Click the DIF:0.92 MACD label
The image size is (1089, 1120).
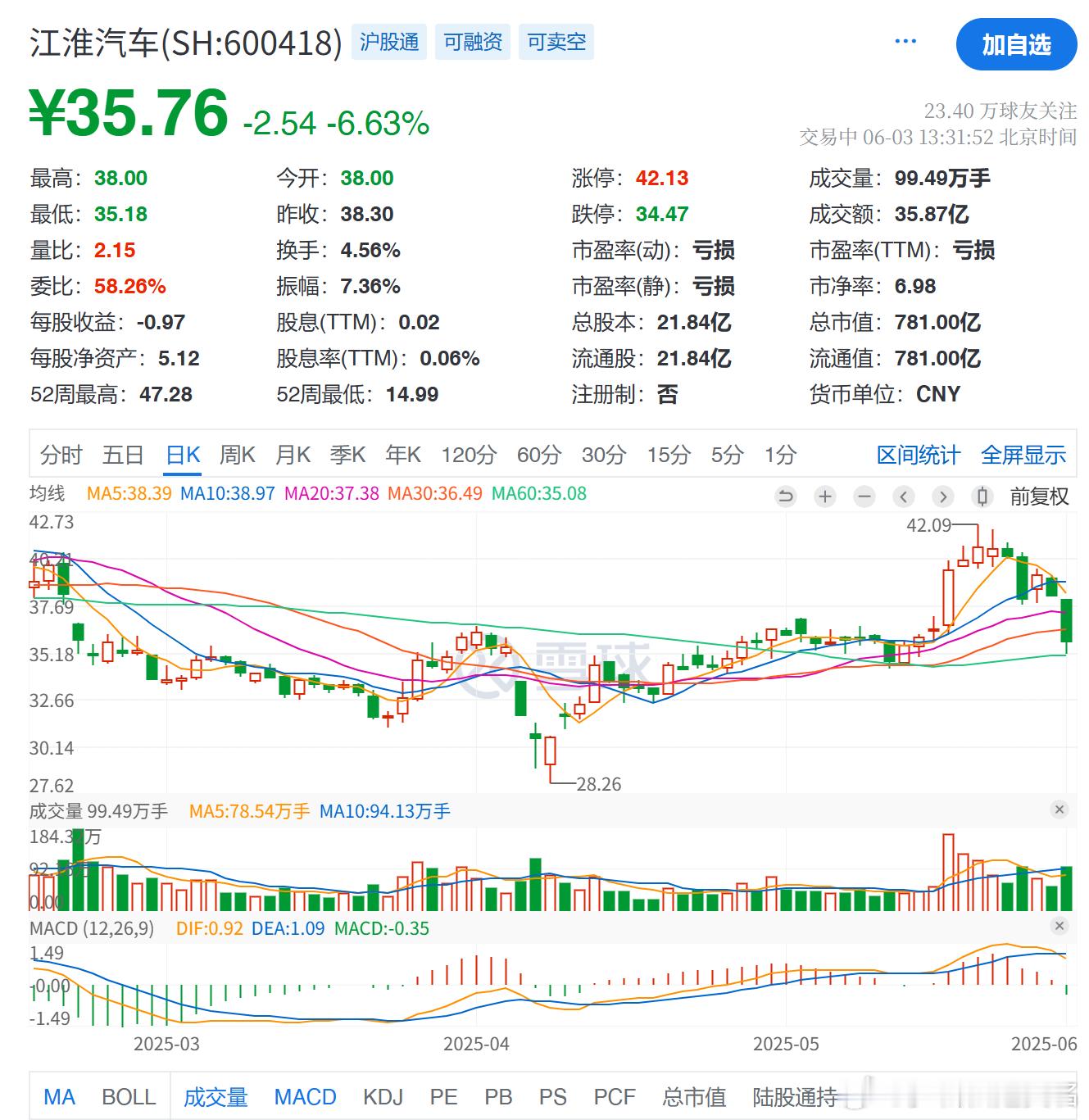(x=210, y=928)
